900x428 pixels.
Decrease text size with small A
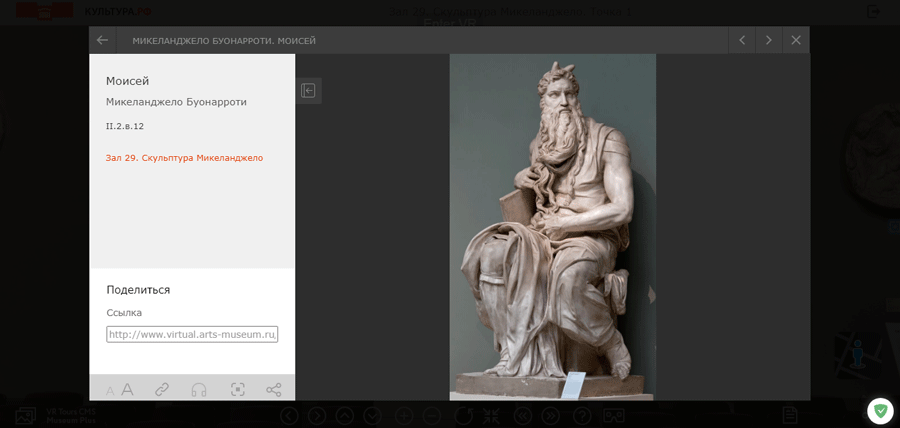[x=110, y=391]
